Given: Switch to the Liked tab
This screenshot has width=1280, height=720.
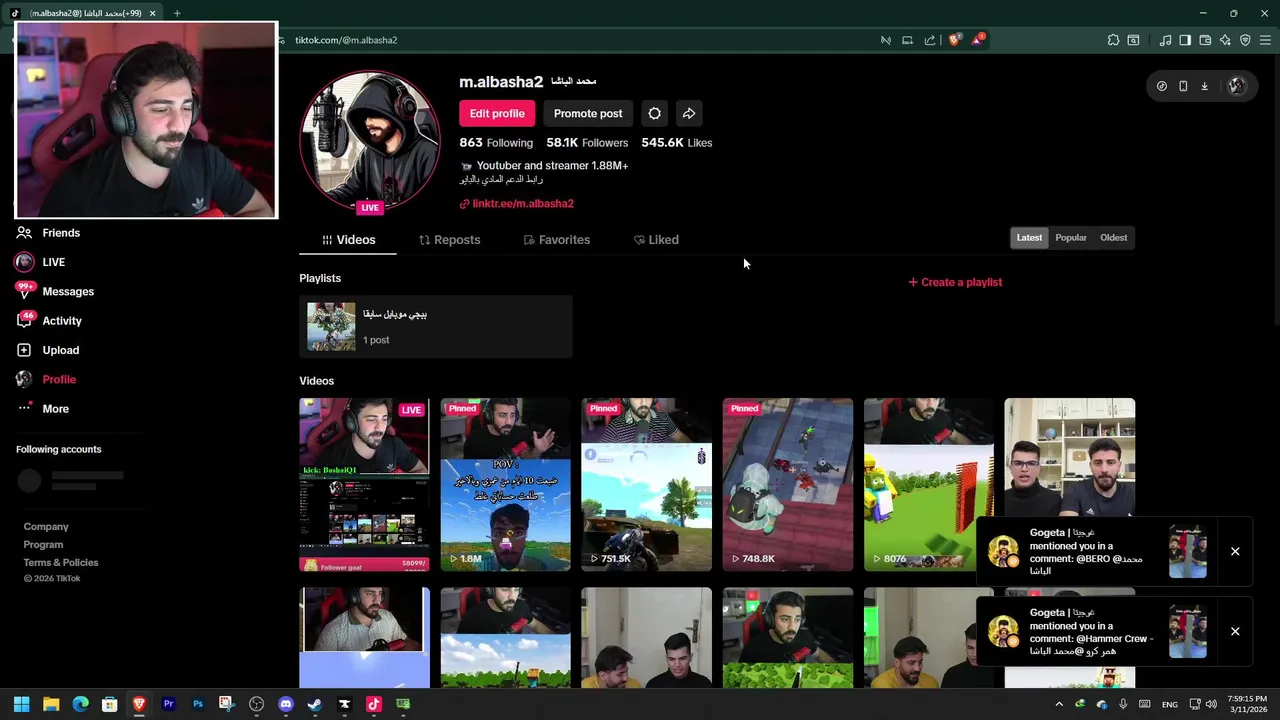Looking at the screenshot, I should pos(656,240).
